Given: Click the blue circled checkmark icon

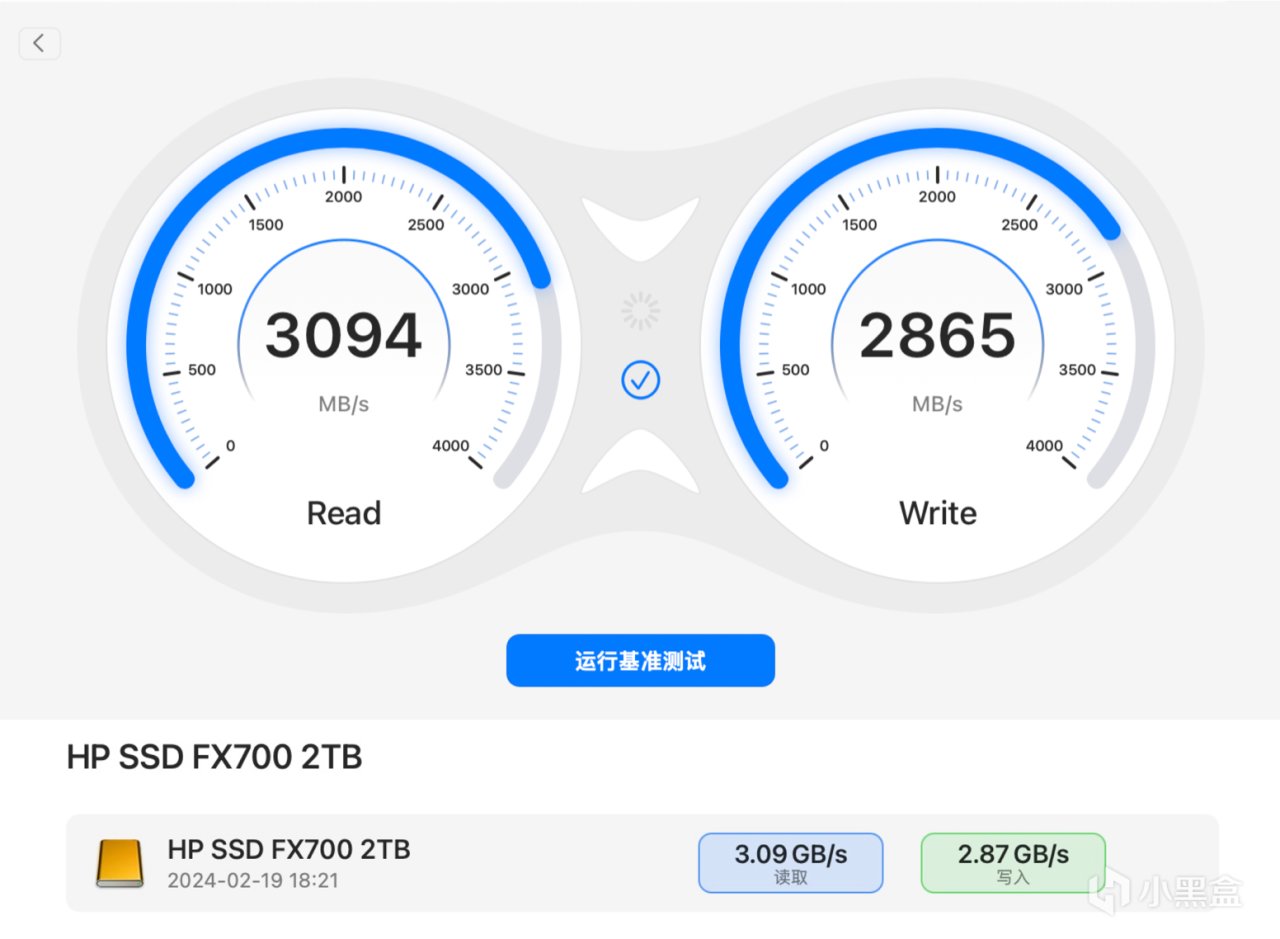Looking at the screenshot, I should 641,380.
